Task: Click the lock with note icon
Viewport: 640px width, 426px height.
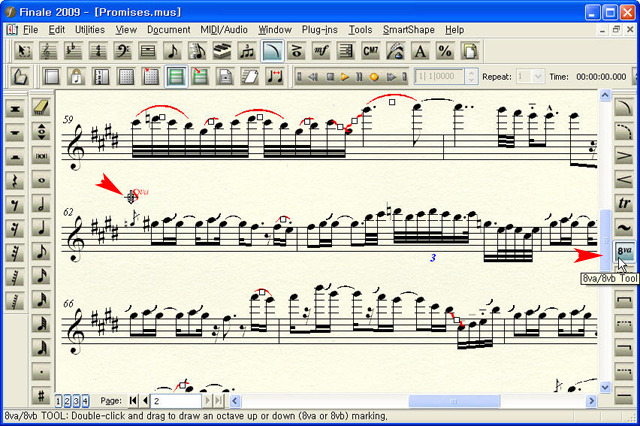Action: coord(76,76)
